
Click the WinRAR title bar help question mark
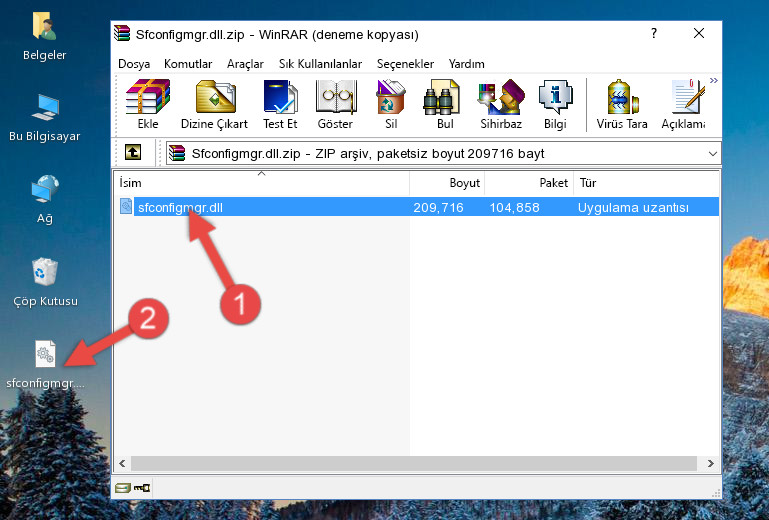click(x=654, y=33)
